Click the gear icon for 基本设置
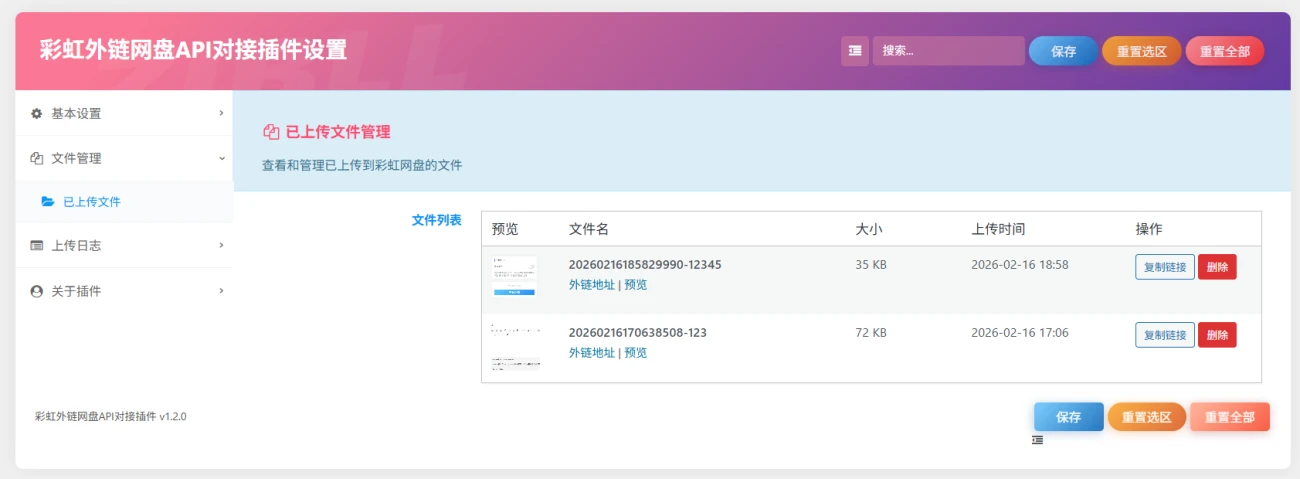Viewport: 1300px width, 479px height. click(37, 114)
